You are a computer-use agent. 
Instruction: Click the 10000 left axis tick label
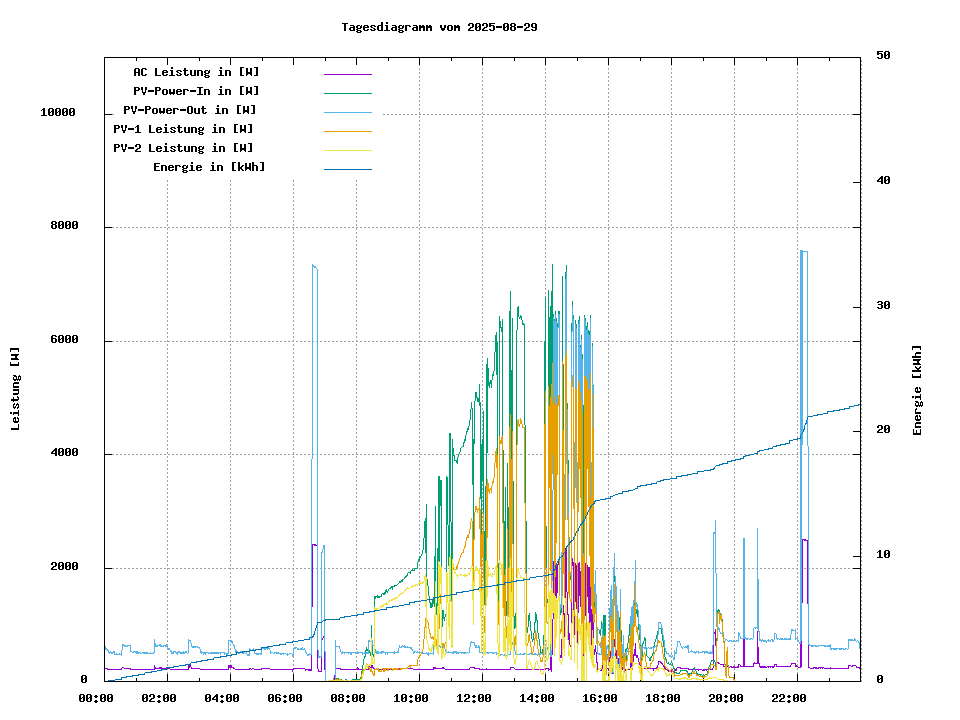coord(58,113)
